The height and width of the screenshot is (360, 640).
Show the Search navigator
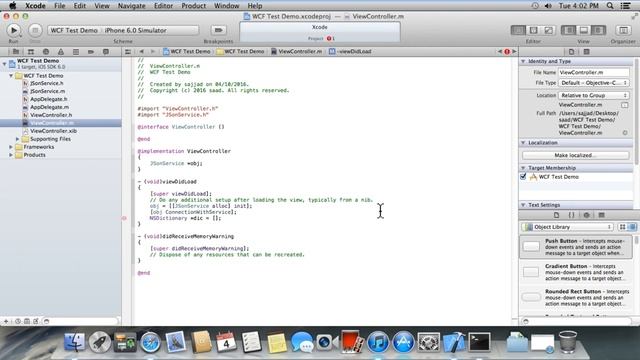point(46,52)
